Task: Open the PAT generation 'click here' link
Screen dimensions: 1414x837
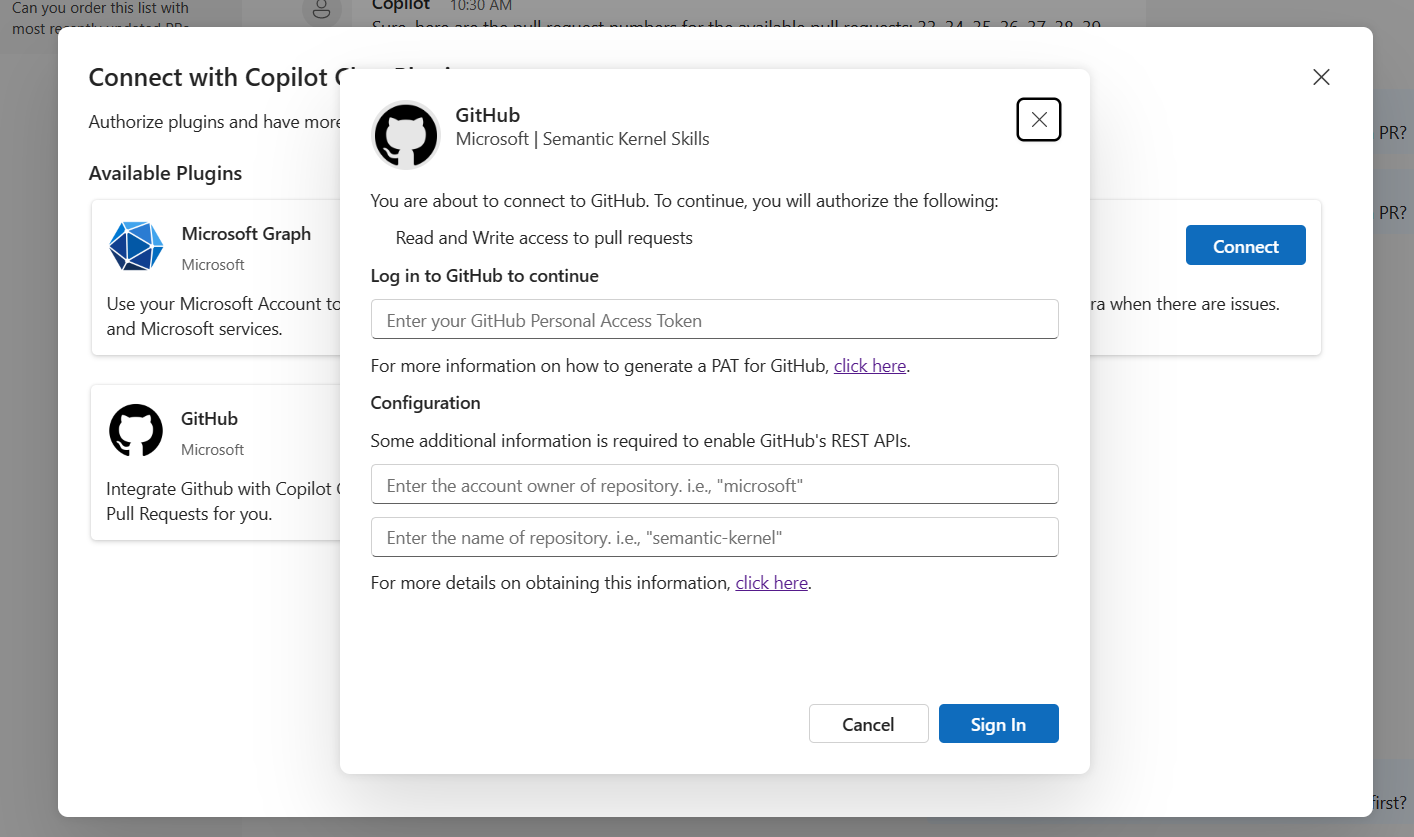Action: click(x=870, y=366)
